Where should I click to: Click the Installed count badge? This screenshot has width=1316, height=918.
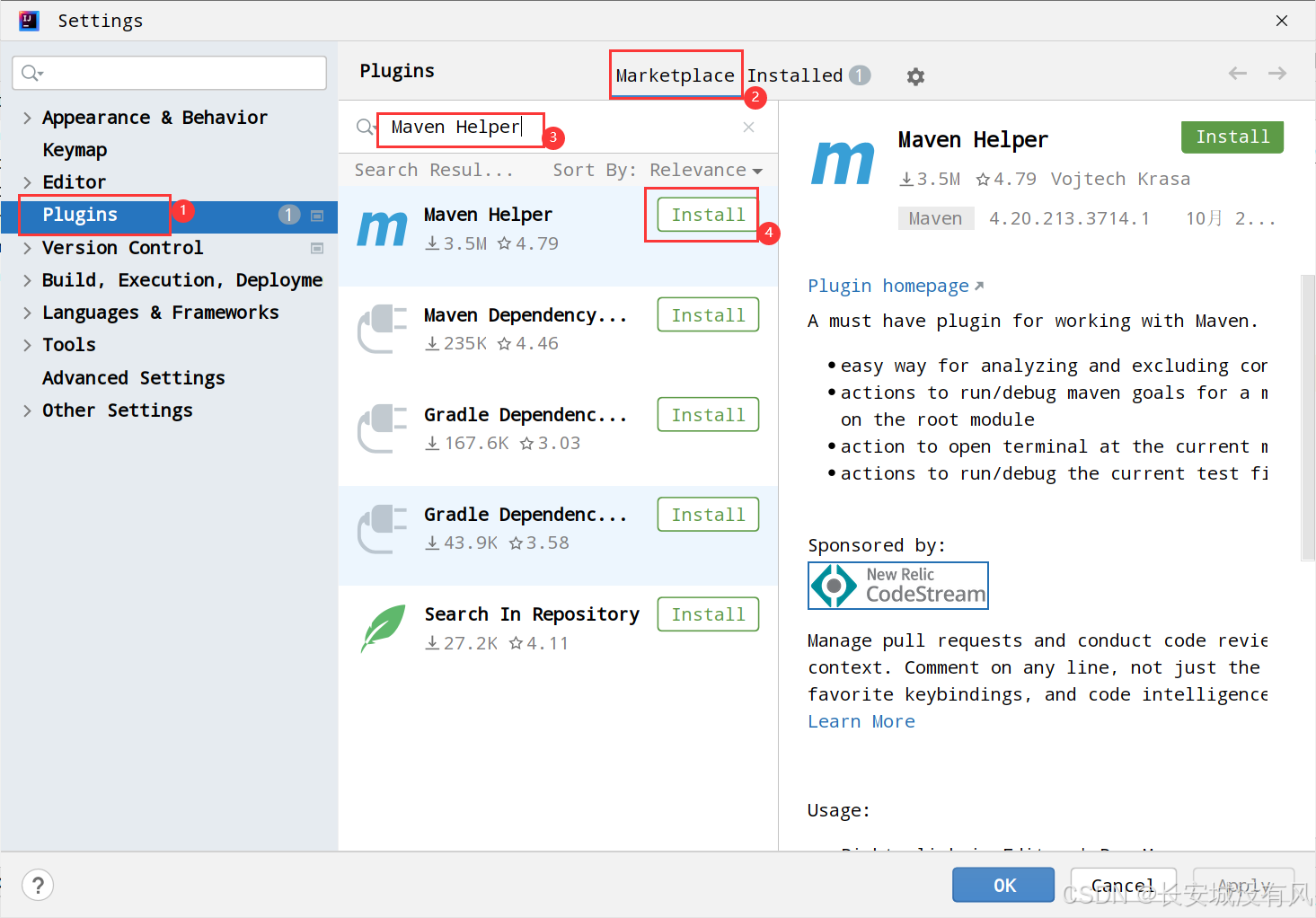pyautogui.click(x=860, y=75)
